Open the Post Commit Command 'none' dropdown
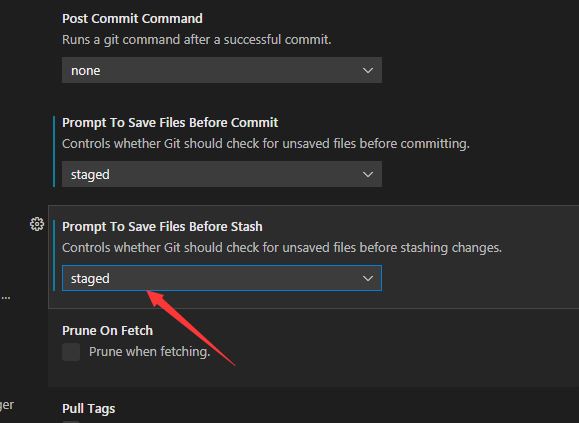The width and height of the screenshot is (579, 423). point(222,70)
